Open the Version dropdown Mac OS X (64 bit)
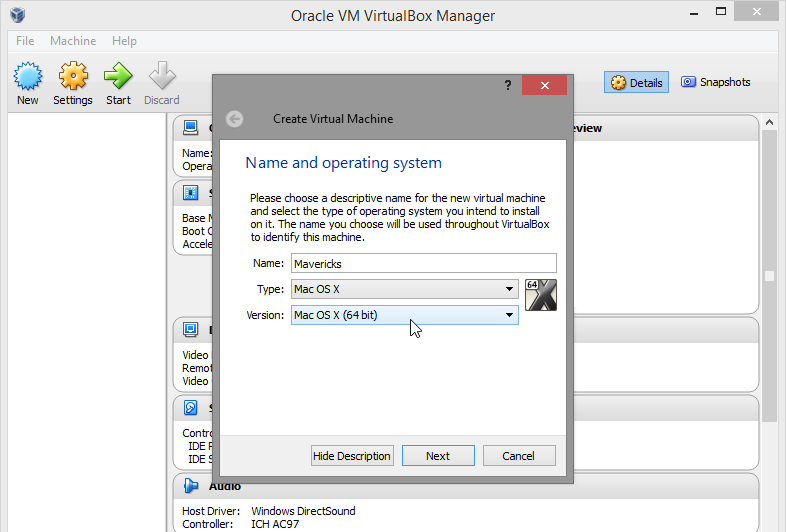 tap(405, 315)
